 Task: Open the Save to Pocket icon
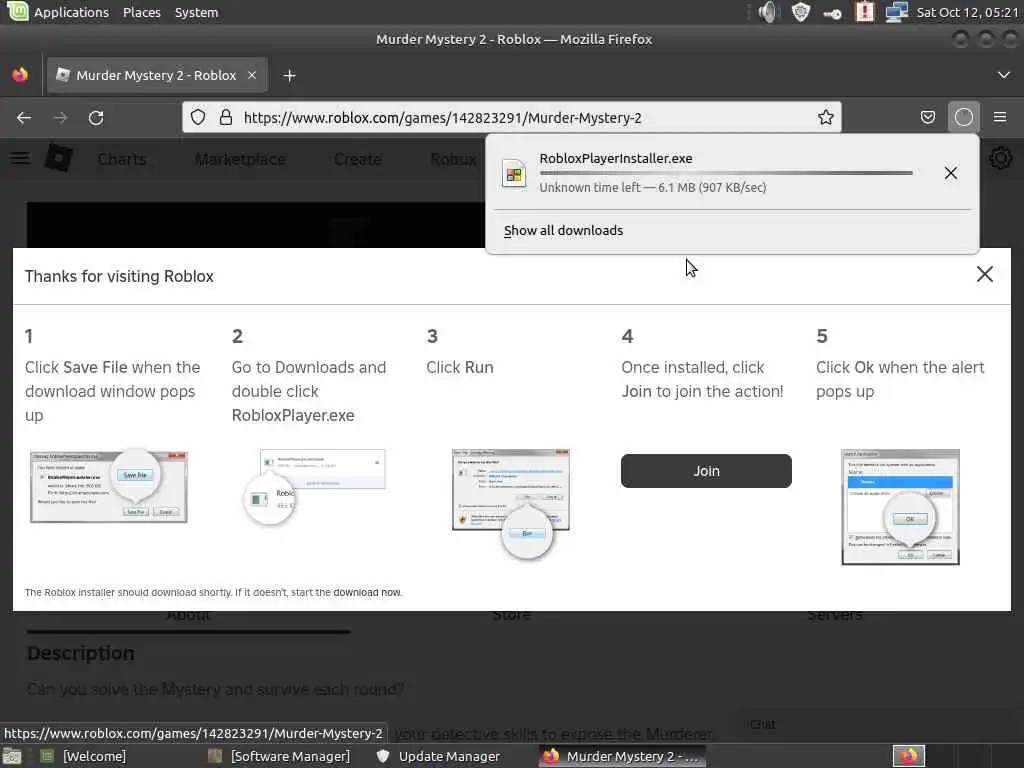pyautogui.click(x=927, y=118)
